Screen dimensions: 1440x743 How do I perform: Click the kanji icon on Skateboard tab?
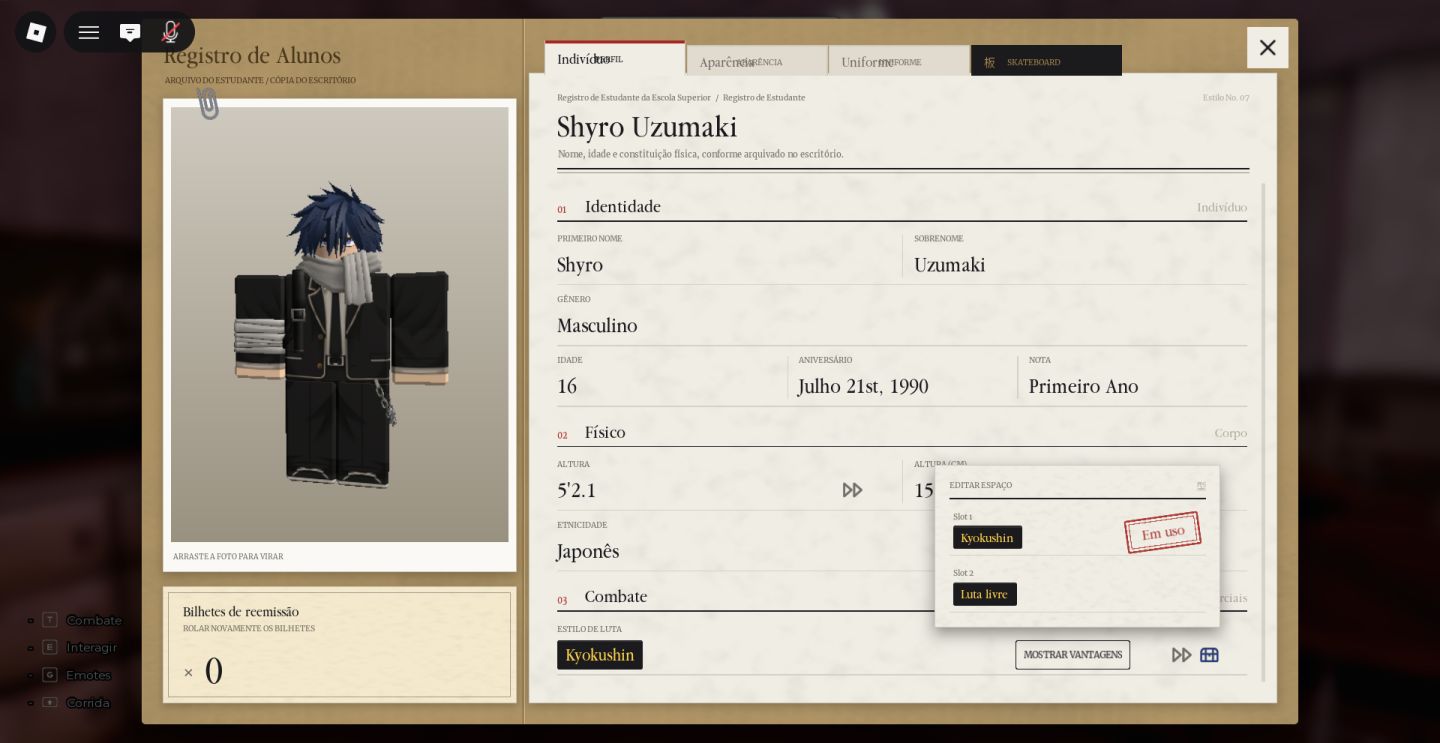[x=989, y=62]
